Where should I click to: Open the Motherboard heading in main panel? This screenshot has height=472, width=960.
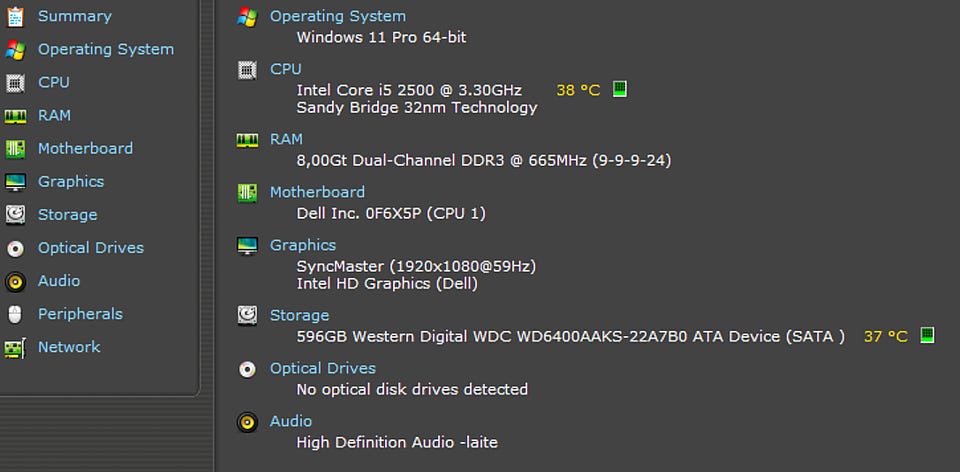point(317,192)
